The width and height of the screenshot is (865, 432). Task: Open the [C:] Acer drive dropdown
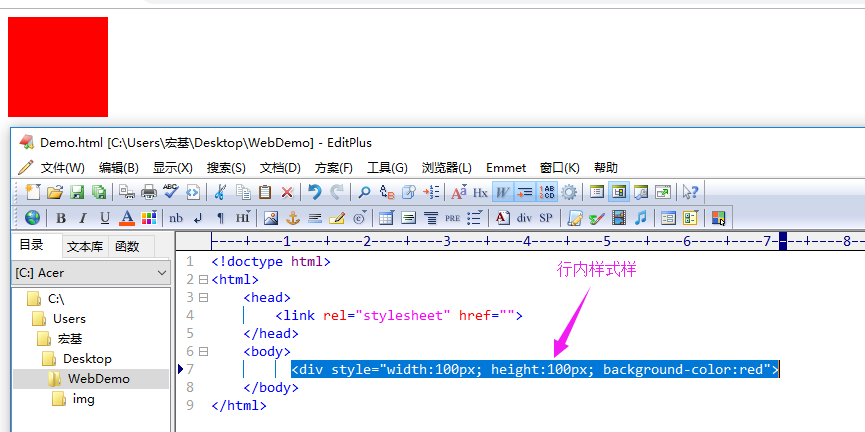91,273
